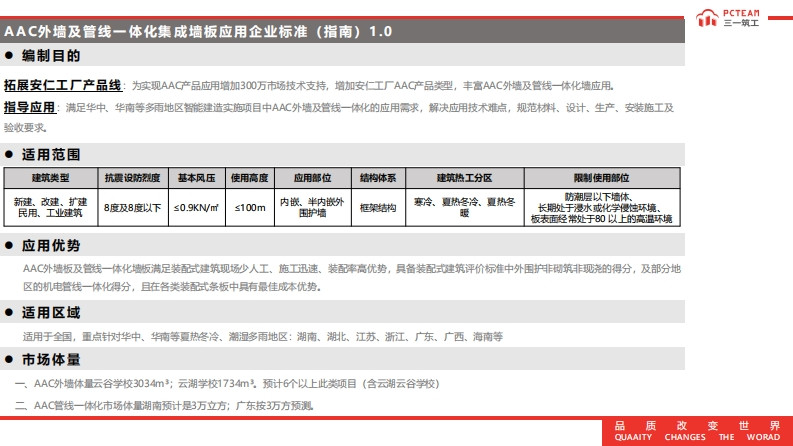The image size is (793, 446).
Task: Click the 8度及8度以下 table cell
Action: pyautogui.click(x=133, y=207)
